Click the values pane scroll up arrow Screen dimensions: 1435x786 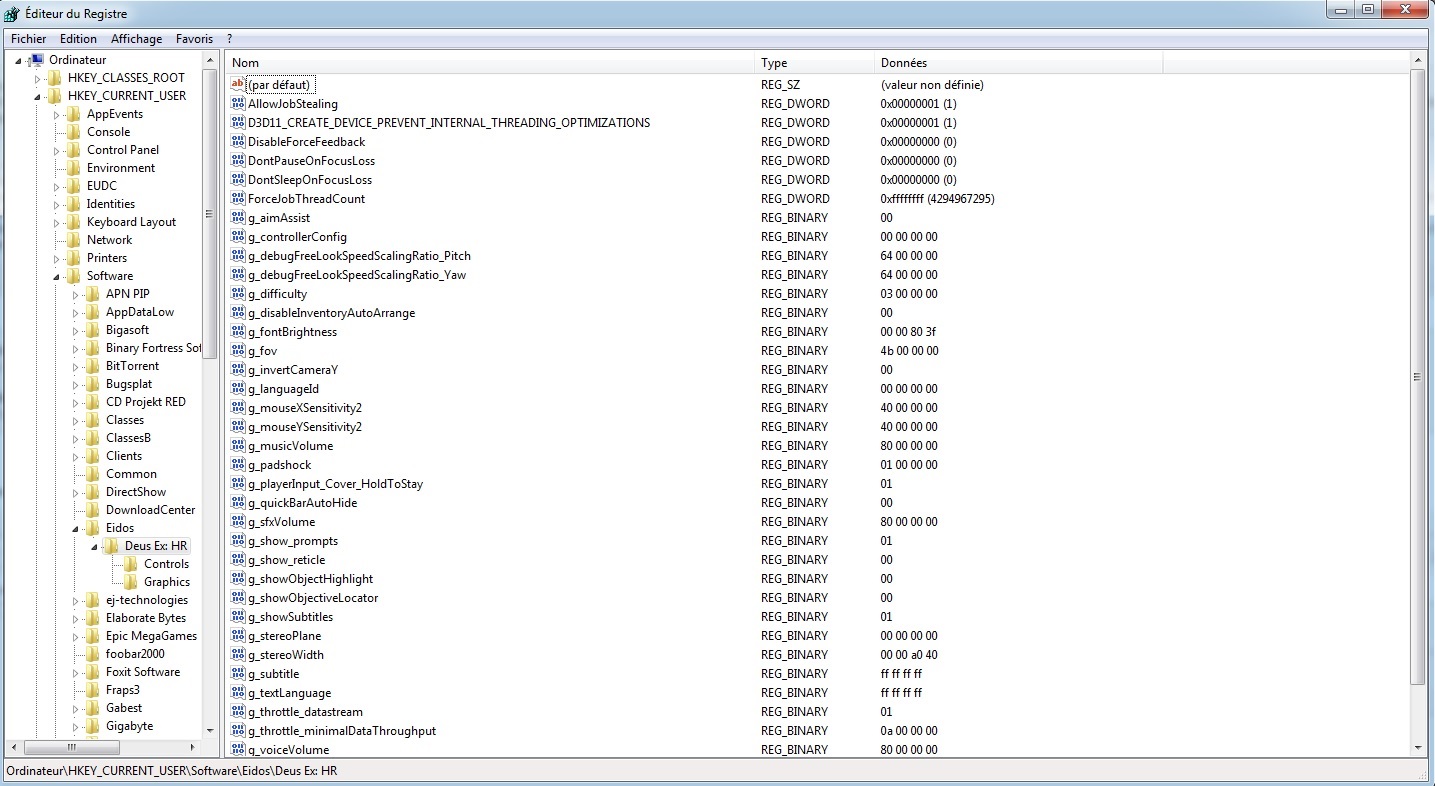point(1418,62)
